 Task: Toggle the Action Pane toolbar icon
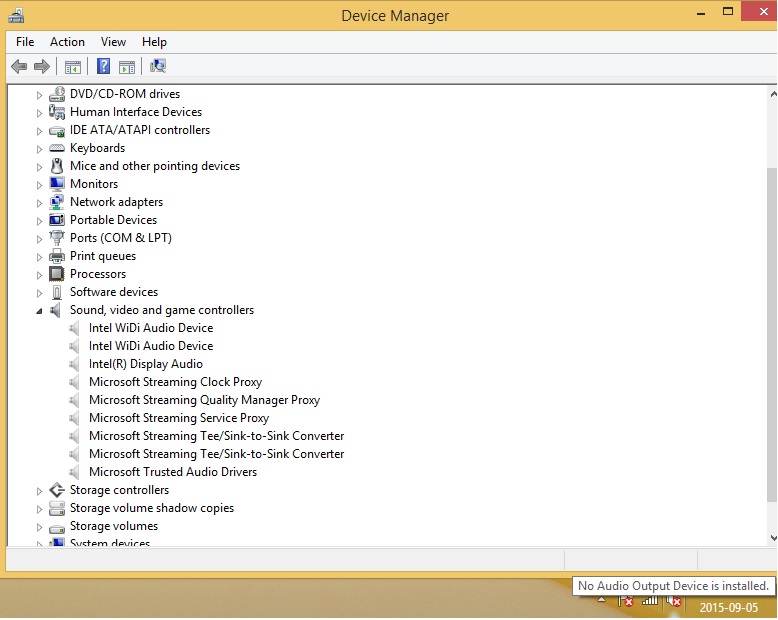(127, 66)
